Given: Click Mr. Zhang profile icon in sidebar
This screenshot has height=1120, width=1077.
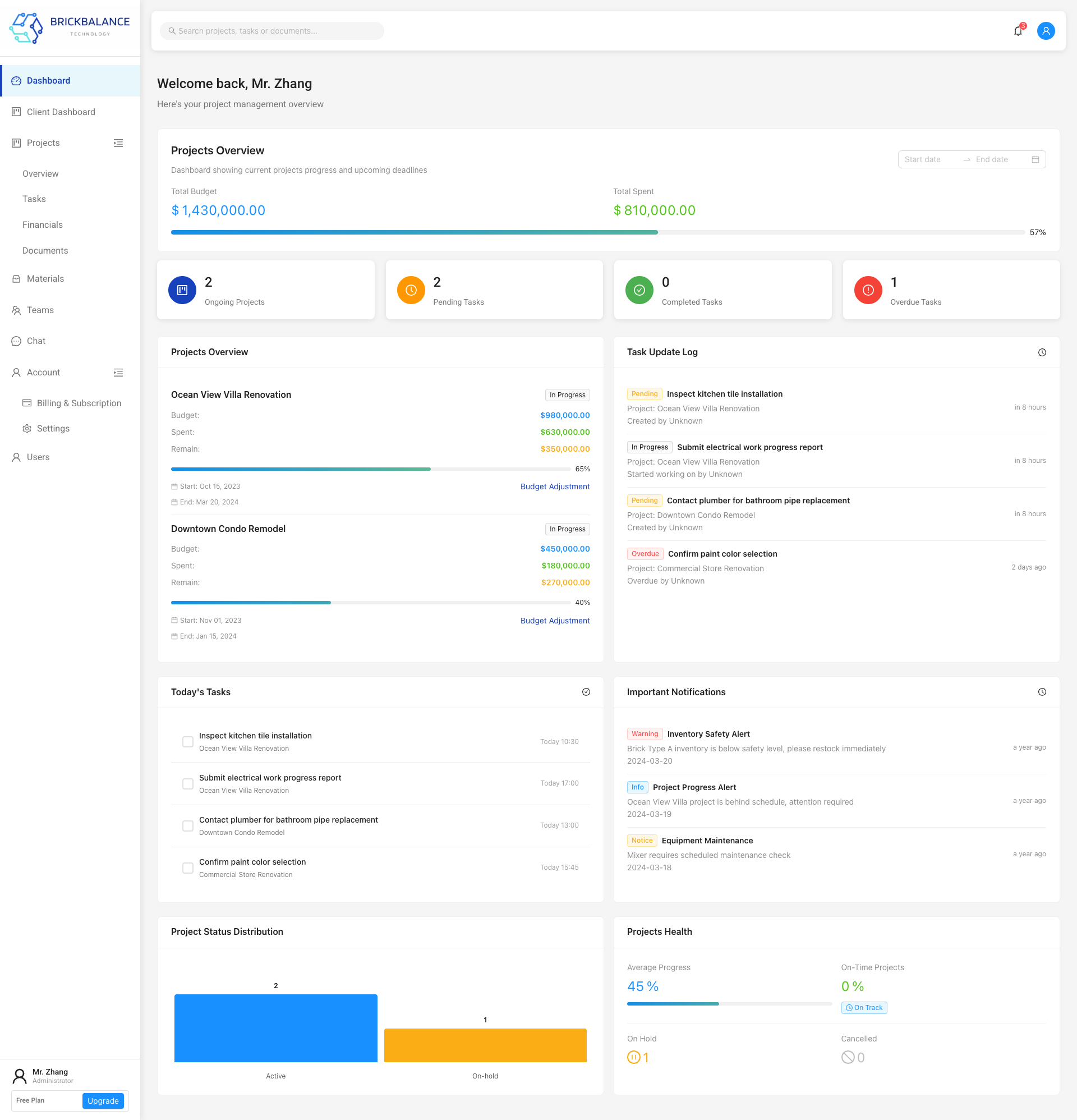Looking at the screenshot, I should point(20,1076).
